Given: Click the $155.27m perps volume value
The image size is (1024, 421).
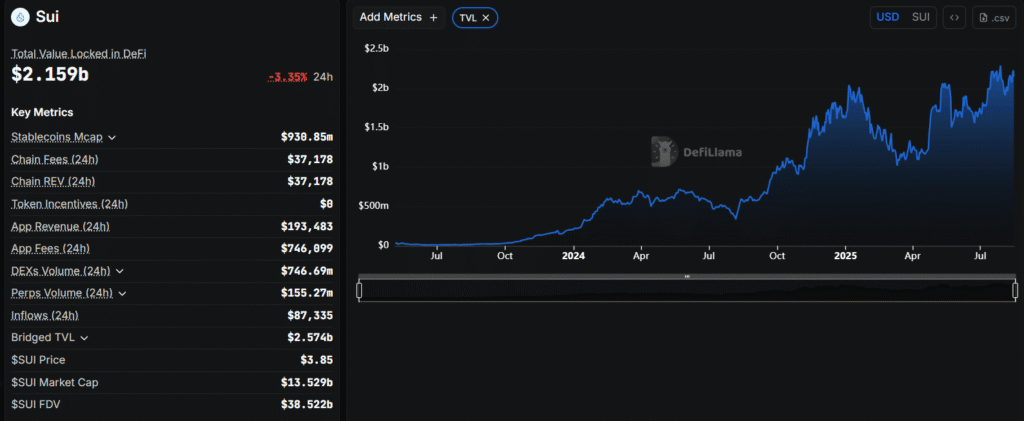Looking at the screenshot, I should click(x=306, y=293).
